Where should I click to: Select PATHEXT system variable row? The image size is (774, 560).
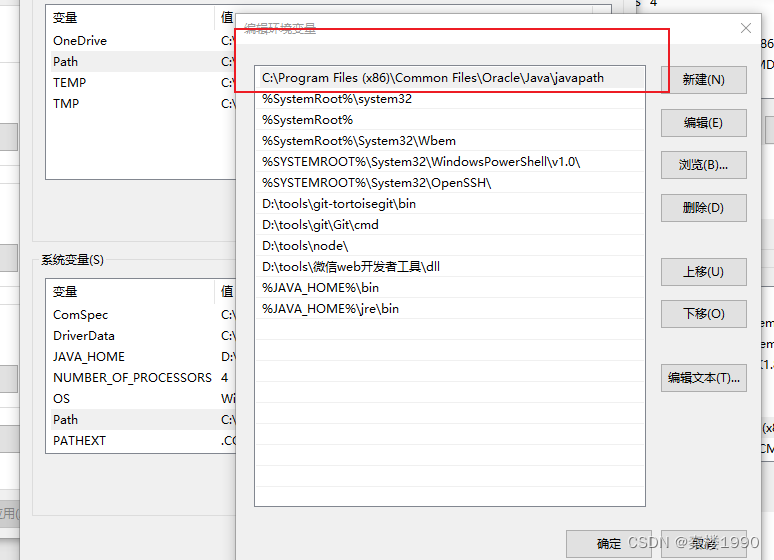141,440
